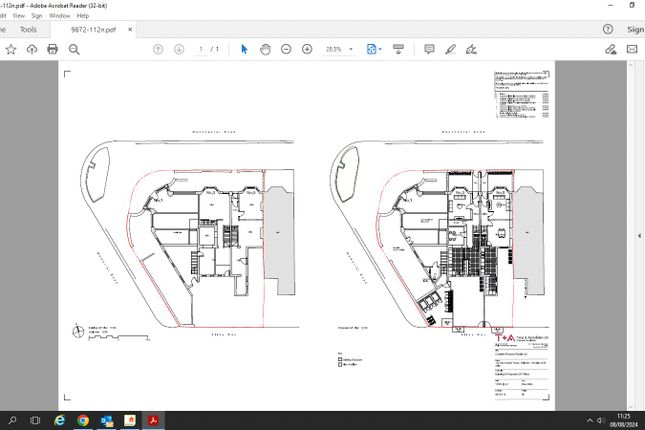Image resolution: width=645 pixels, height=430 pixels.
Task: Open the zoom percentage dropdown
Action: [351, 49]
